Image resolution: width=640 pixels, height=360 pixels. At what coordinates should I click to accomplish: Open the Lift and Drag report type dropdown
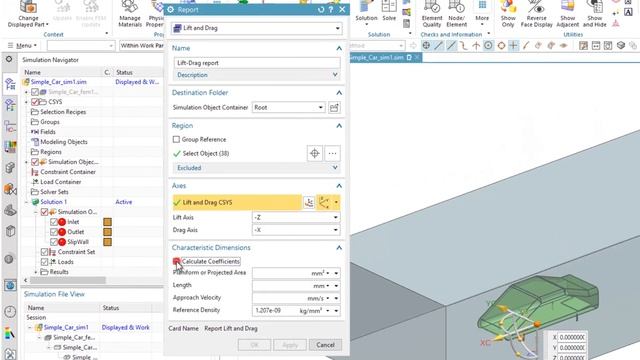[x=257, y=28]
